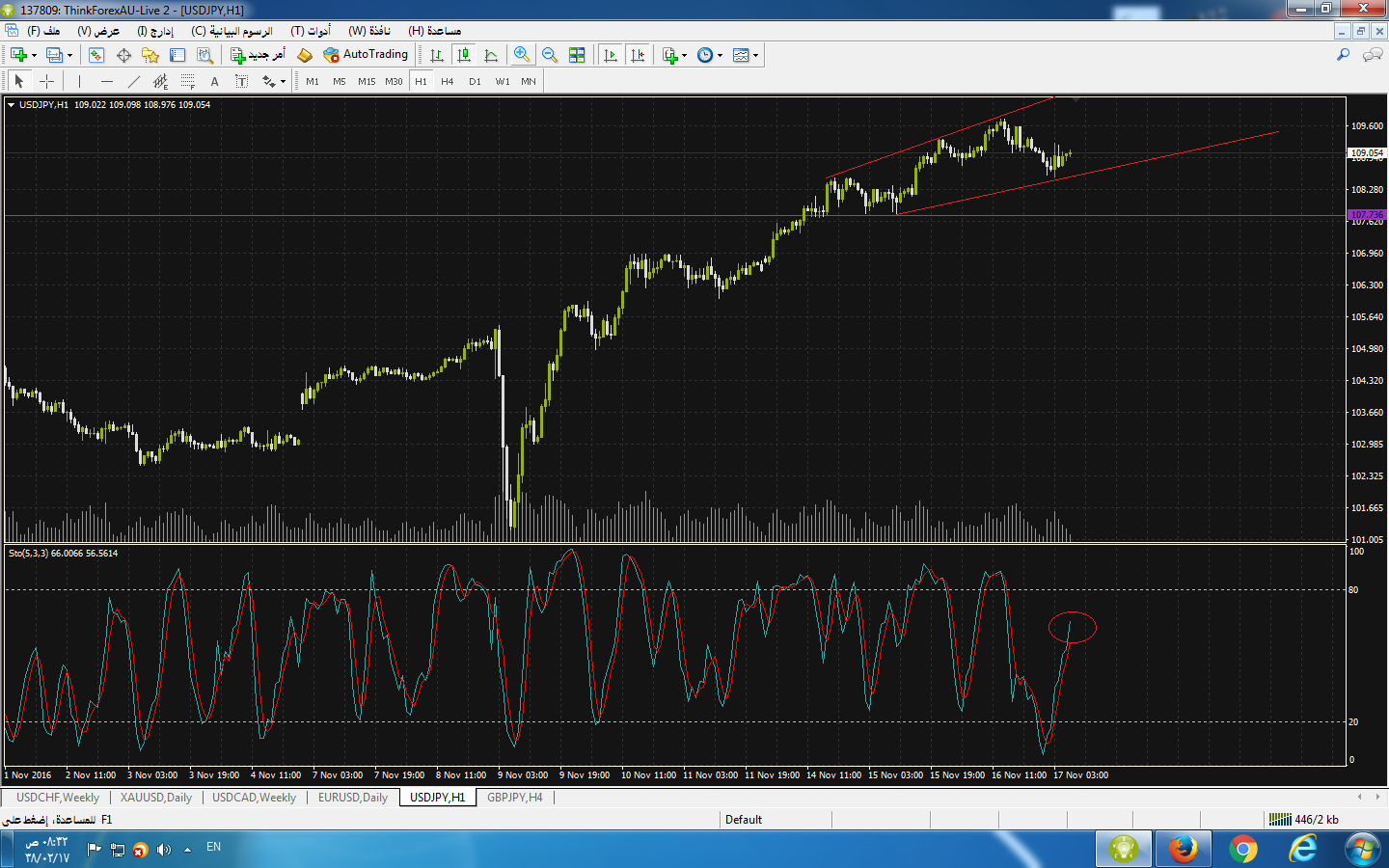Click the New Order button
The width and height of the screenshot is (1389, 868).
(x=258, y=55)
